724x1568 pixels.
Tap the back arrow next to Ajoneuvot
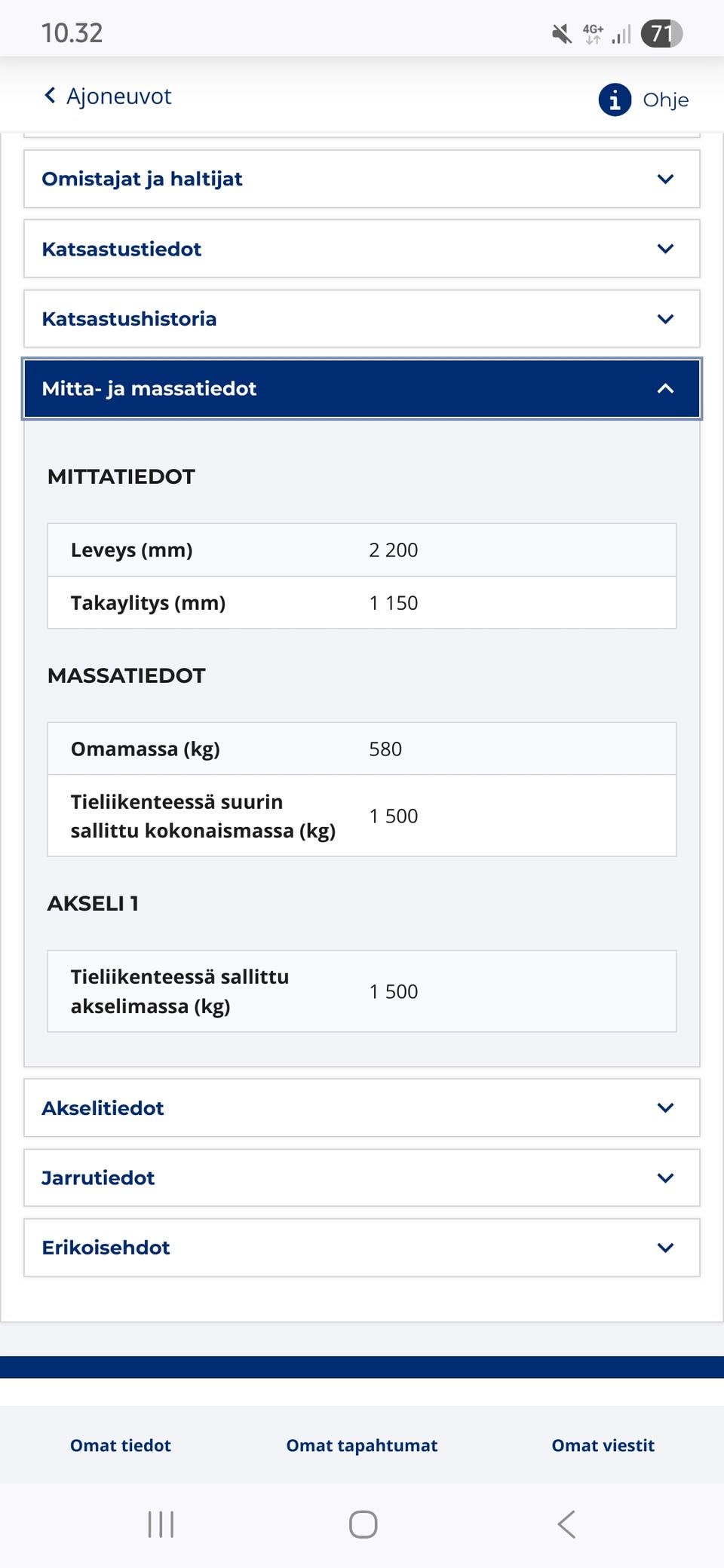(x=50, y=96)
